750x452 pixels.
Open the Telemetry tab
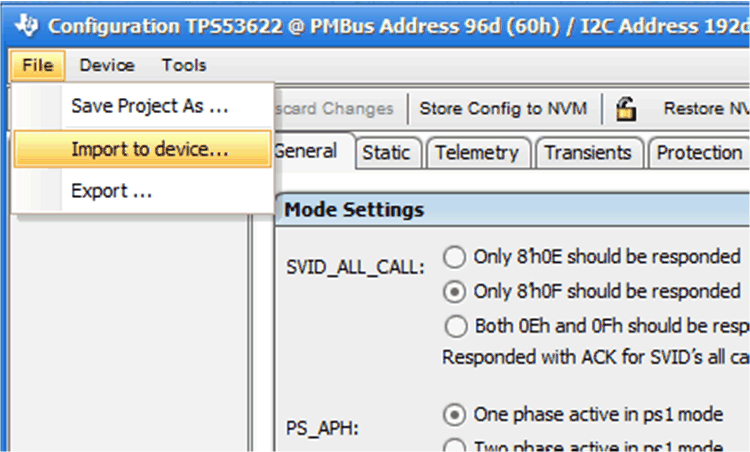(477, 152)
